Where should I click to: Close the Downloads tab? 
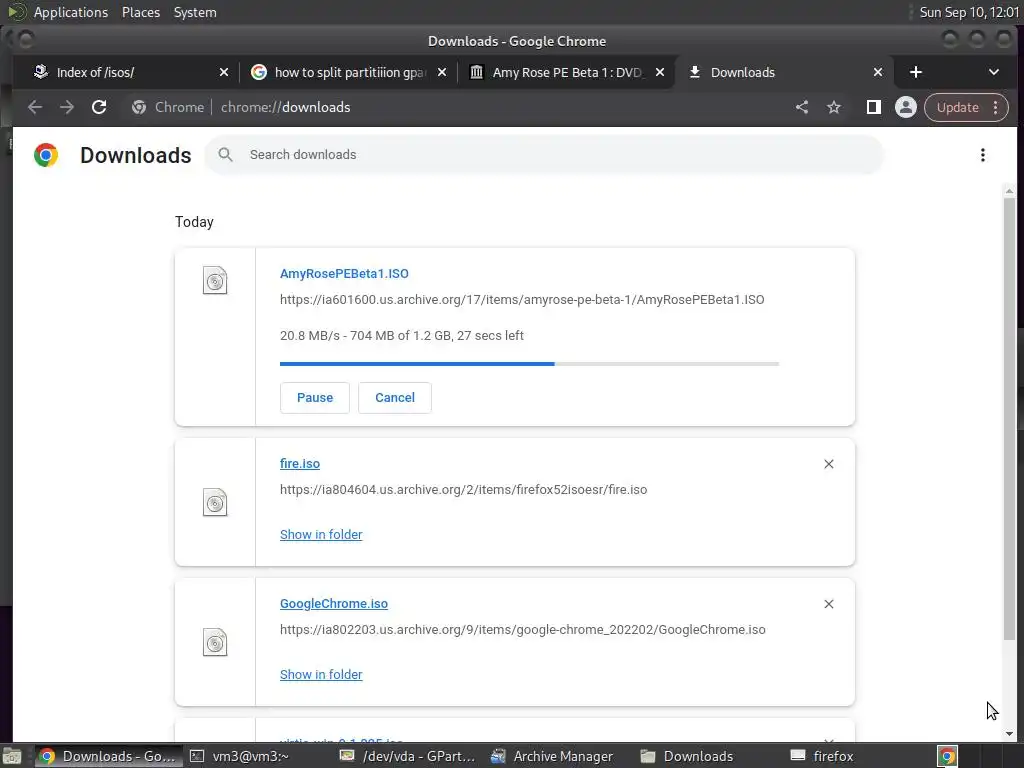[x=878, y=72]
